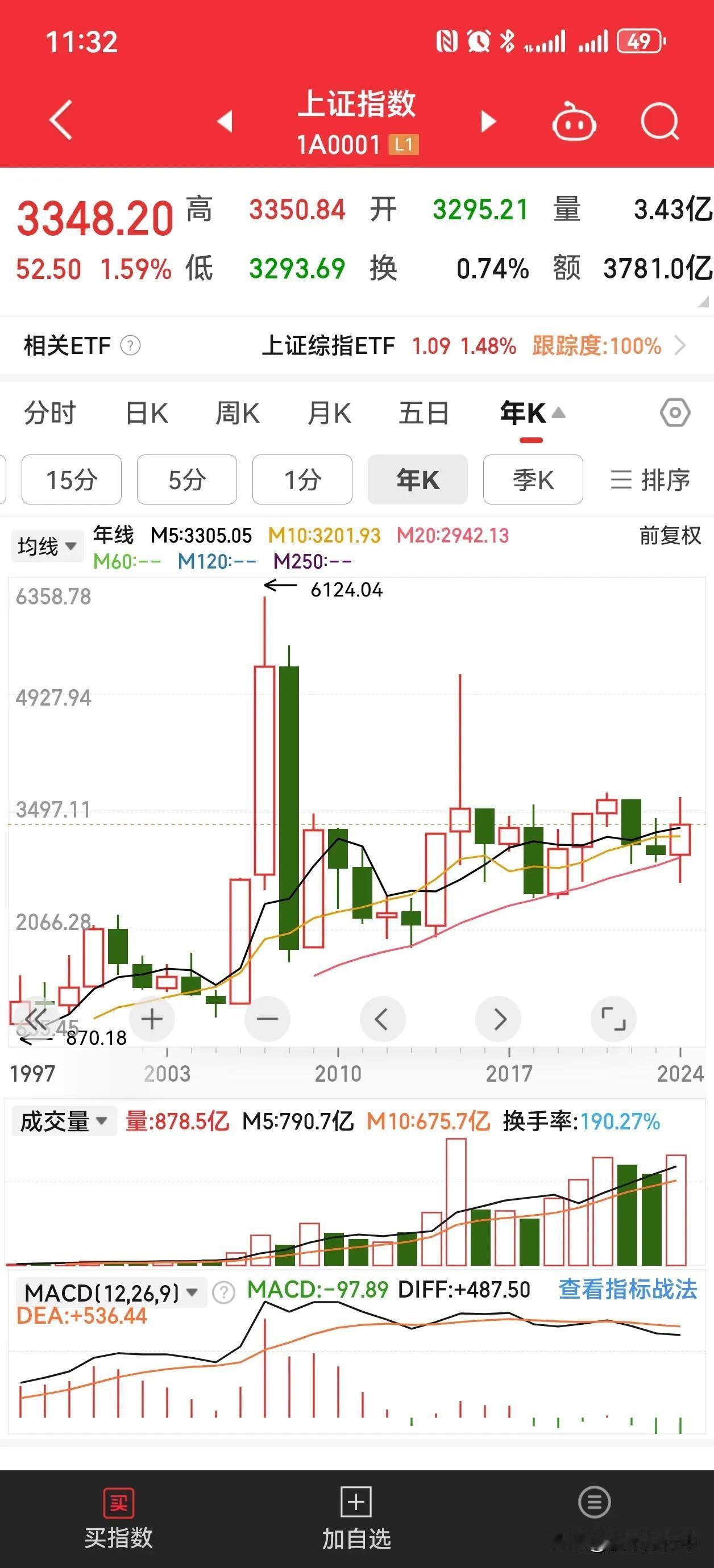Select the 年K period button

click(x=418, y=479)
